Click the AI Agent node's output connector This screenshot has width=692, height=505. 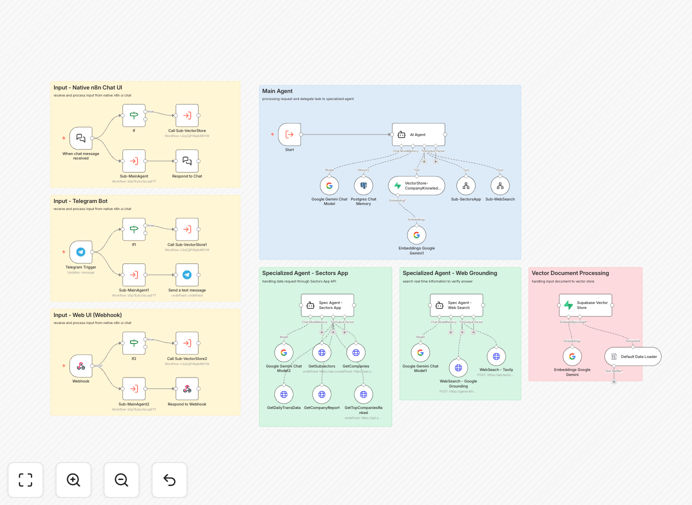point(445,134)
